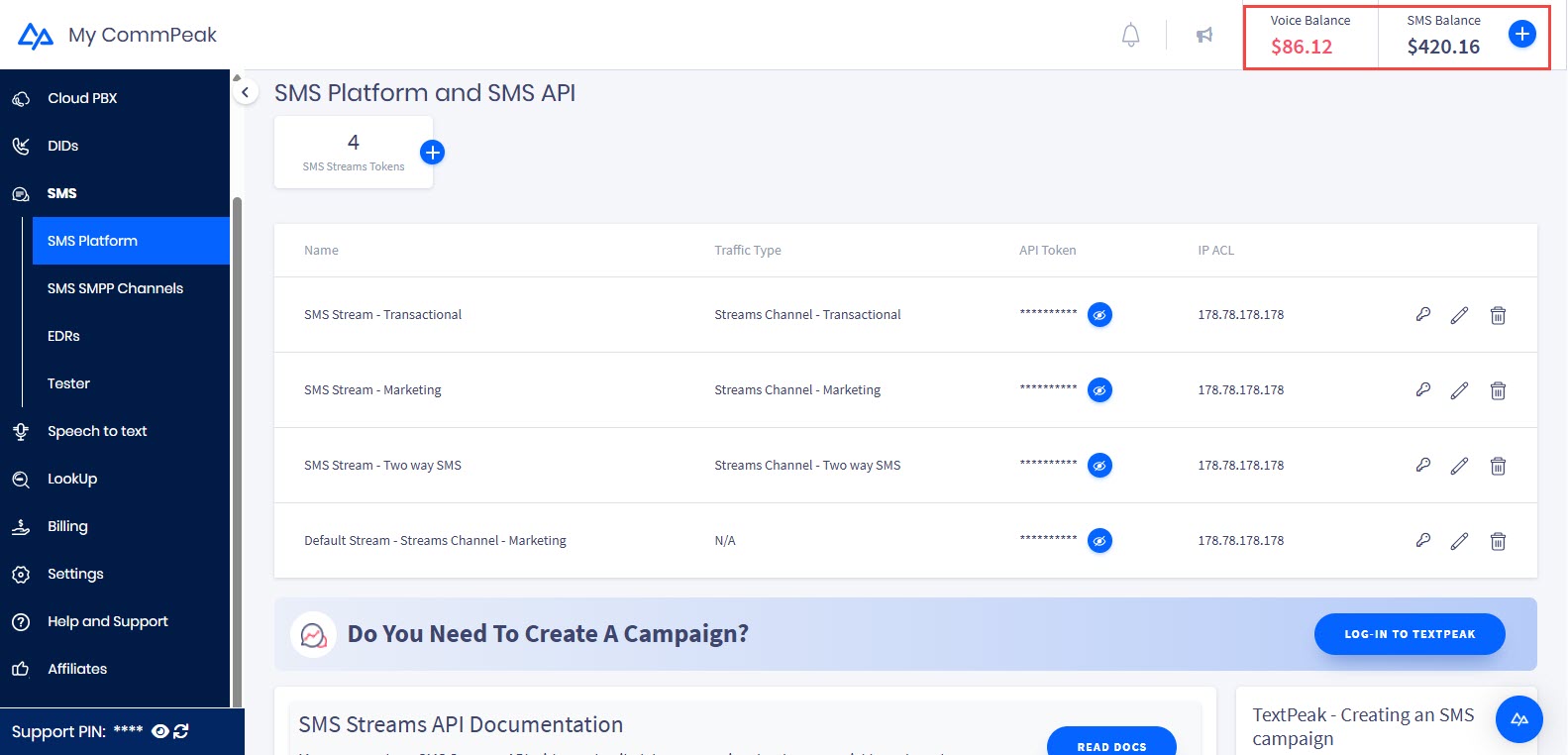Click the My CommPeak logo
The image size is (1568, 755).
(117, 36)
